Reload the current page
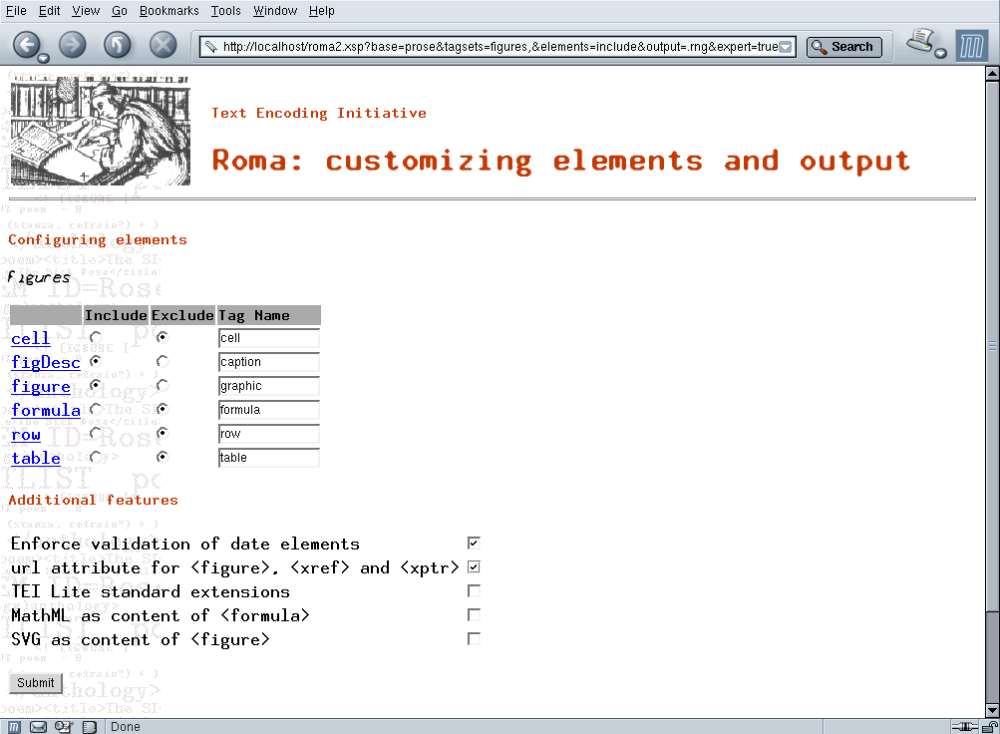Screen dimensions: 1000x734 (x=117, y=45)
